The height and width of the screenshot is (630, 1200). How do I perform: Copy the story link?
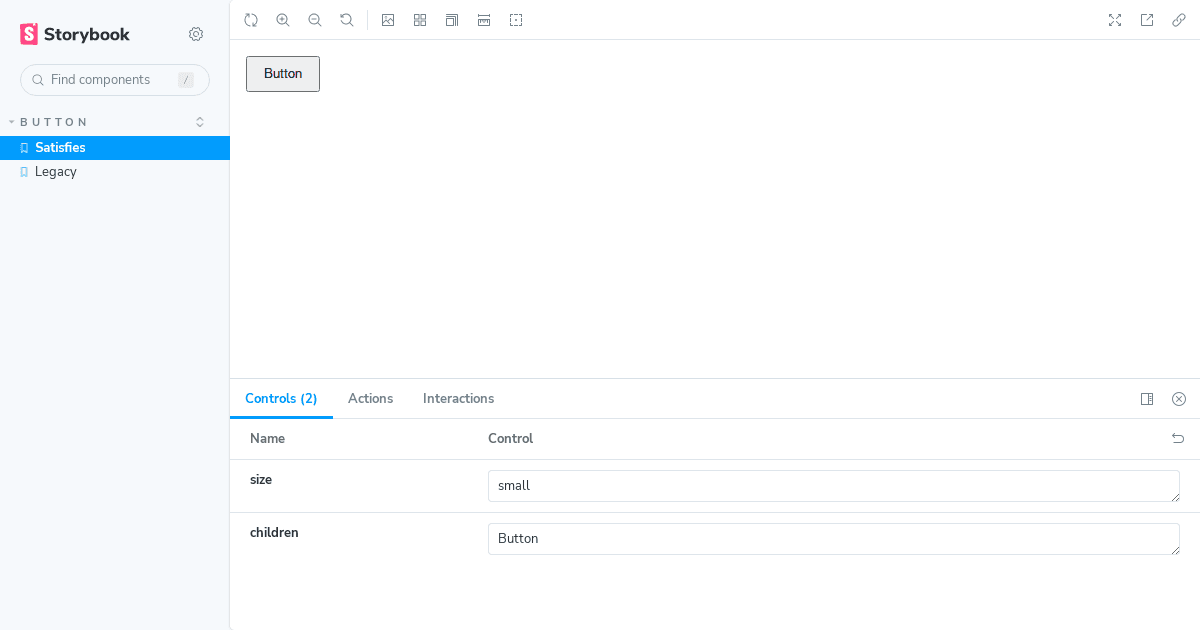(x=1179, y=19)
